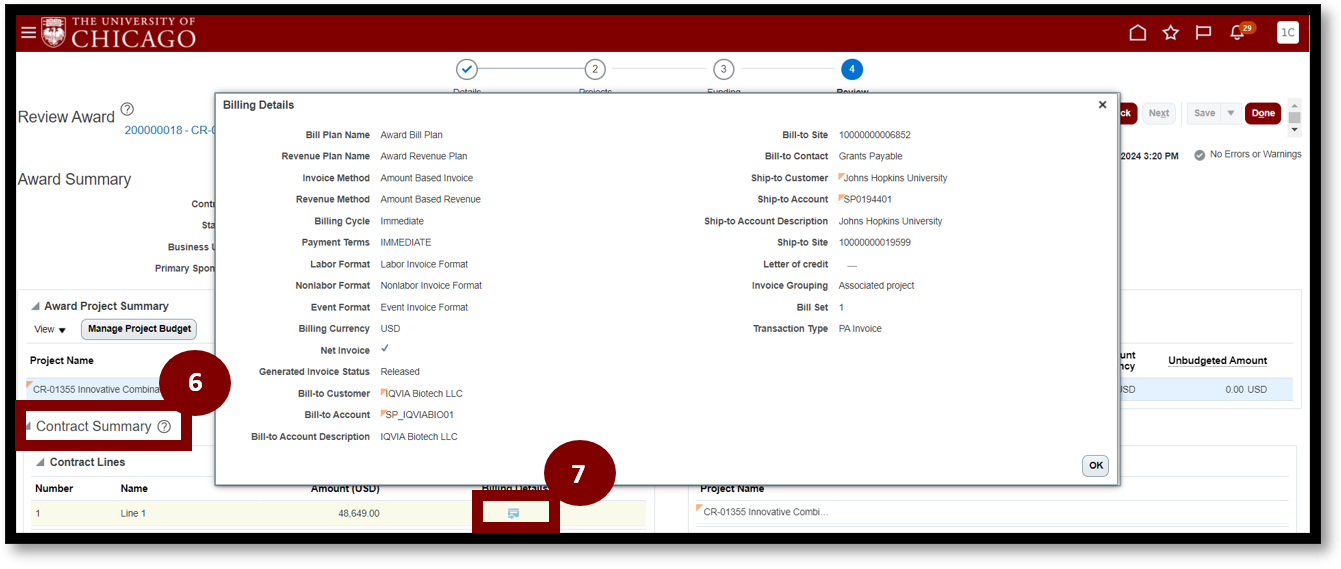
Task: Go to completed step 1 Details
Action: coord(467,69)
